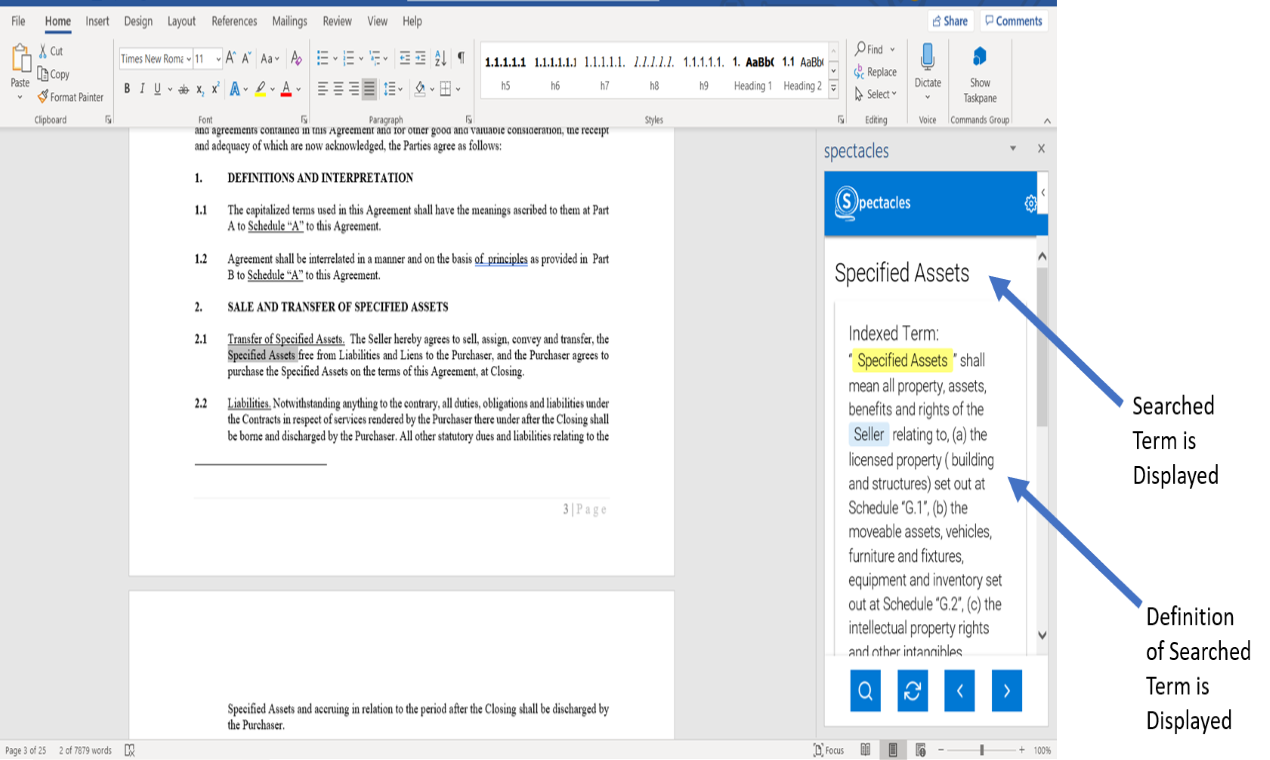
Task: Increase font size with grow font icon
Action: (231, 58)
